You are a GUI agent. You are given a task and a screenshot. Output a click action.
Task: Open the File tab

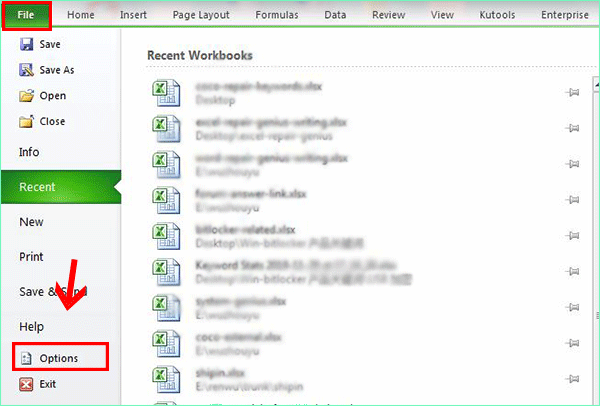pyautogui.click(x=26, y=15)
